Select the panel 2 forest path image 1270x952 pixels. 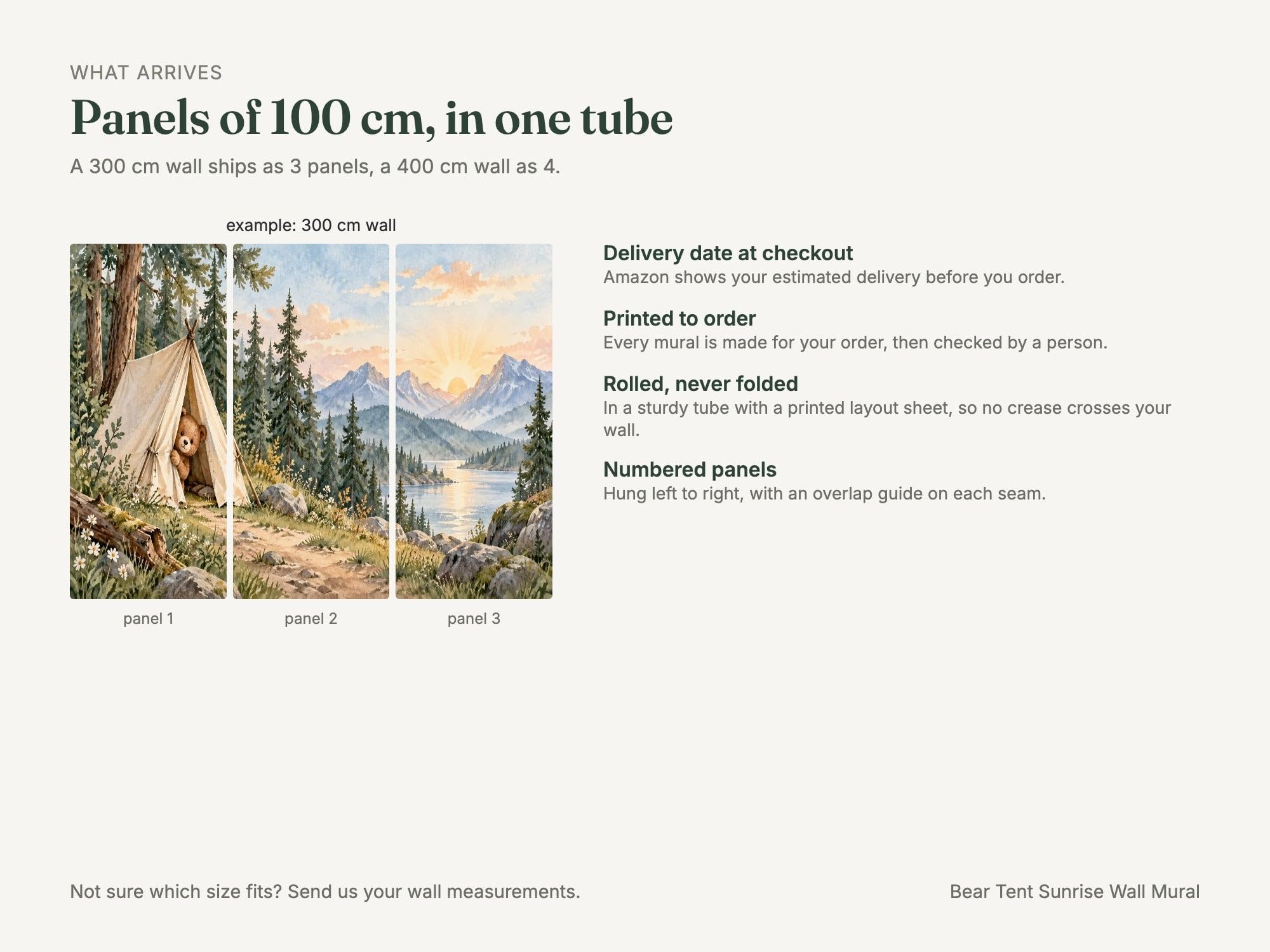pos(311,421)
